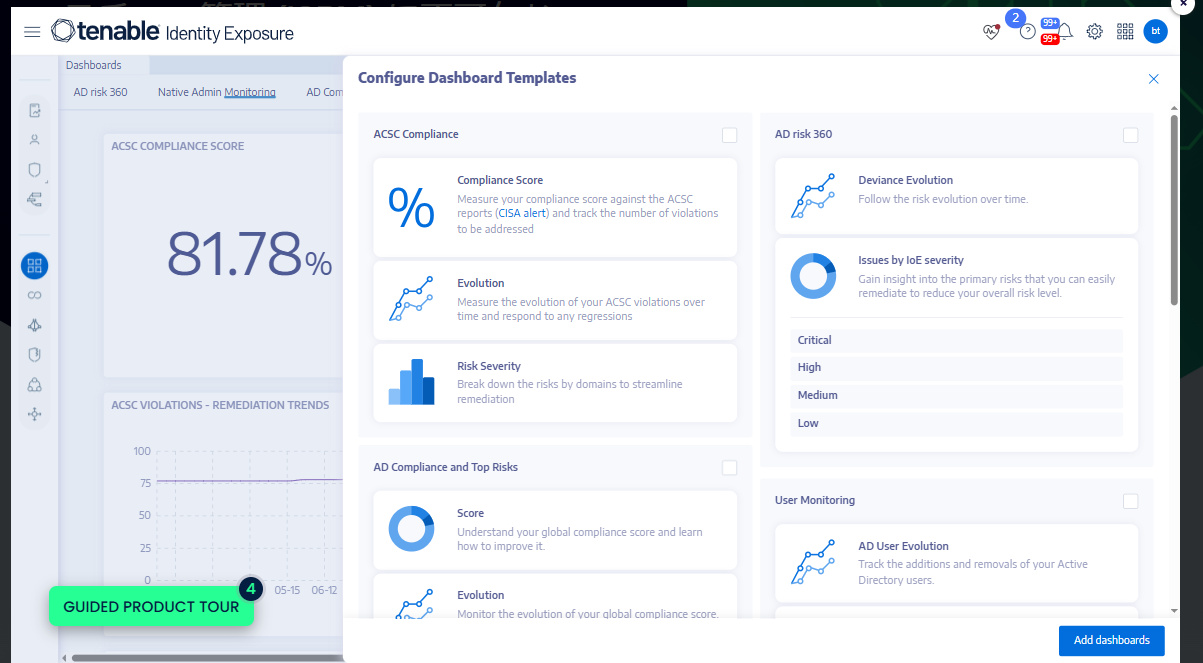1203x663 pixels.
Task: Click the Issues by IoE severity title
Action: (x=911, y=261)
